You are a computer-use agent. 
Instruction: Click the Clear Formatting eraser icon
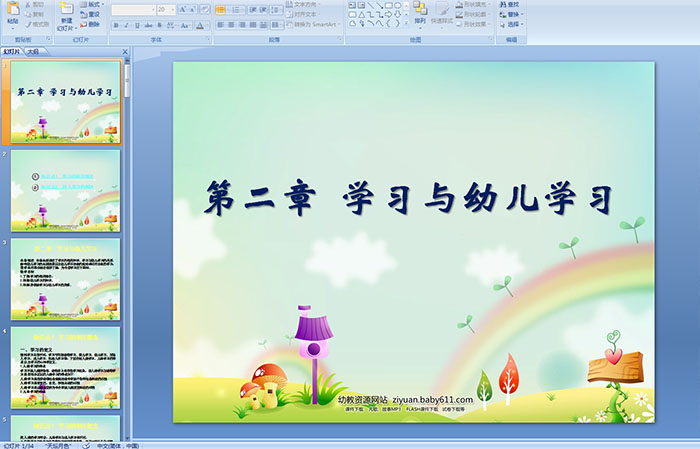[205, 9]
